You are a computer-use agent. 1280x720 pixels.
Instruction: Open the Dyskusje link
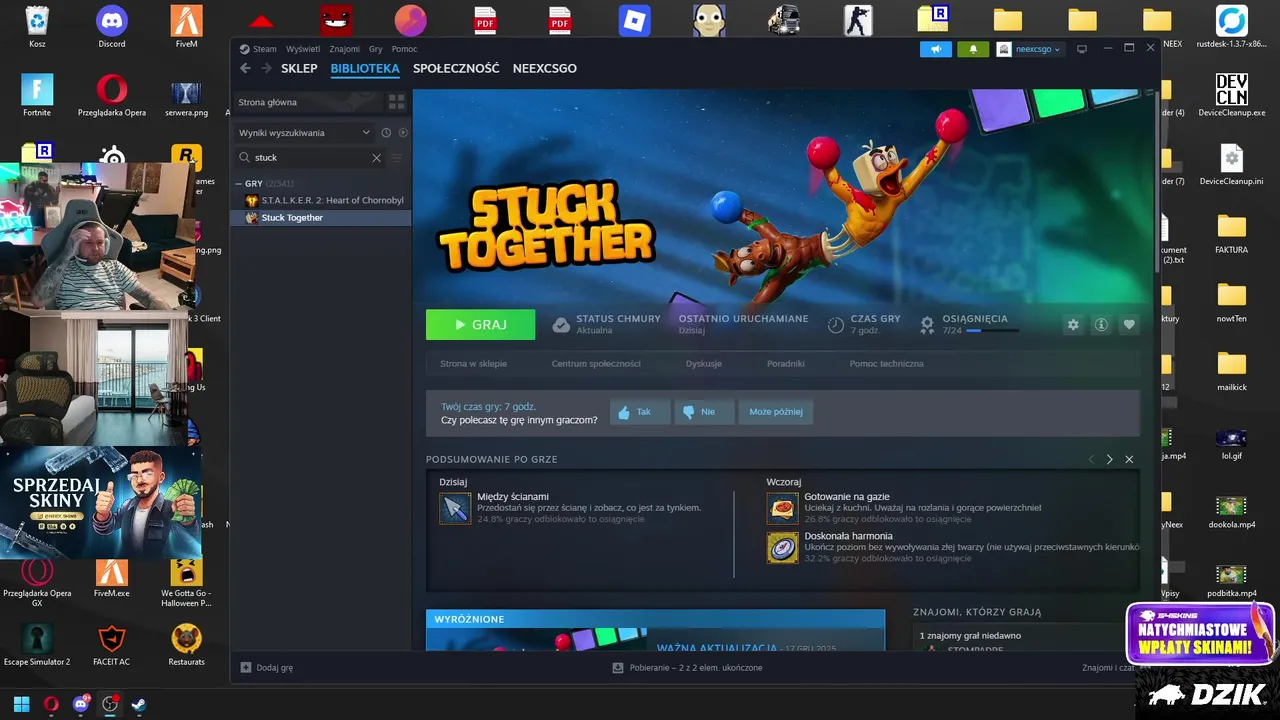click(x=704, y=364)
